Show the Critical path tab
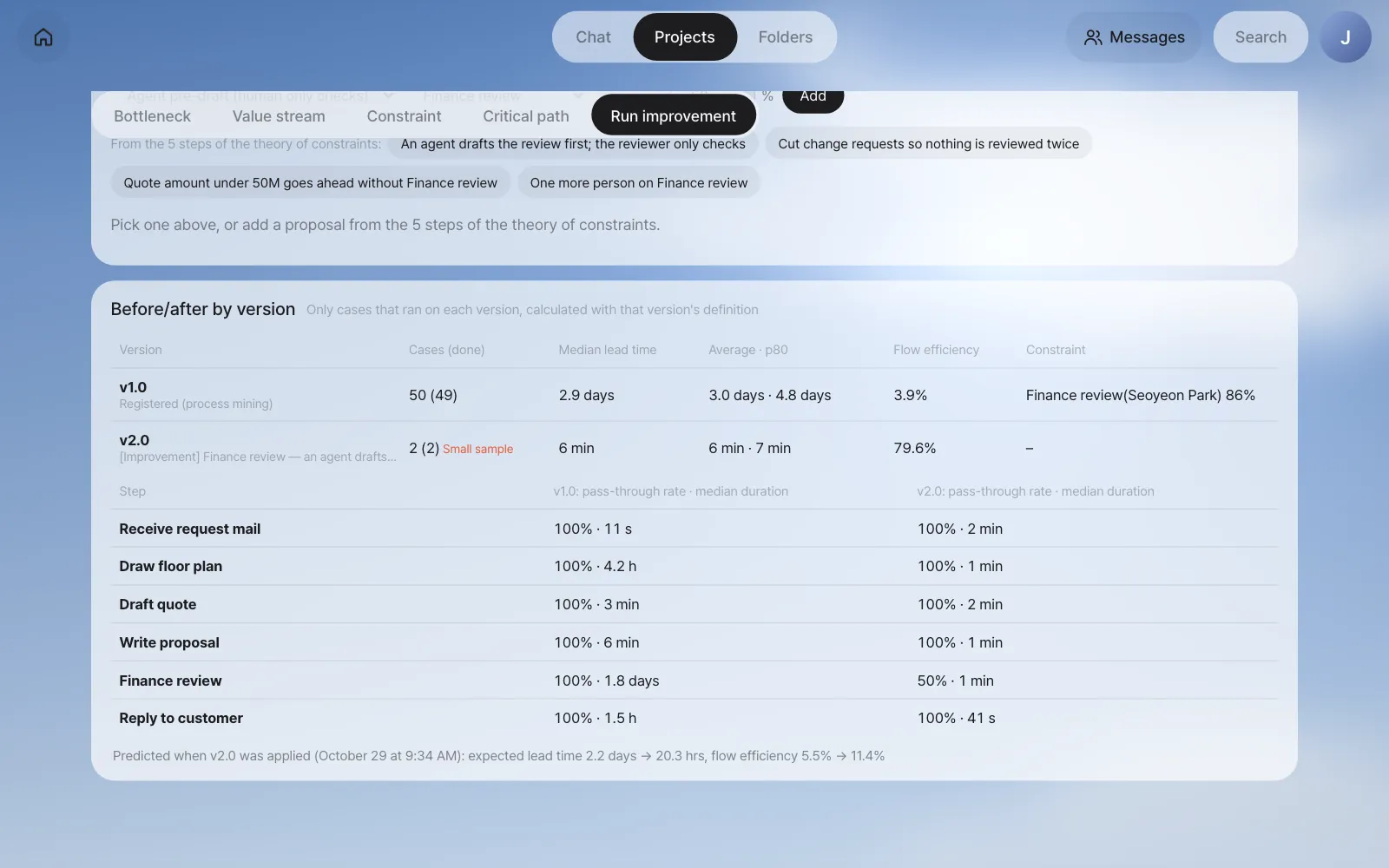 tap(526, 116)
